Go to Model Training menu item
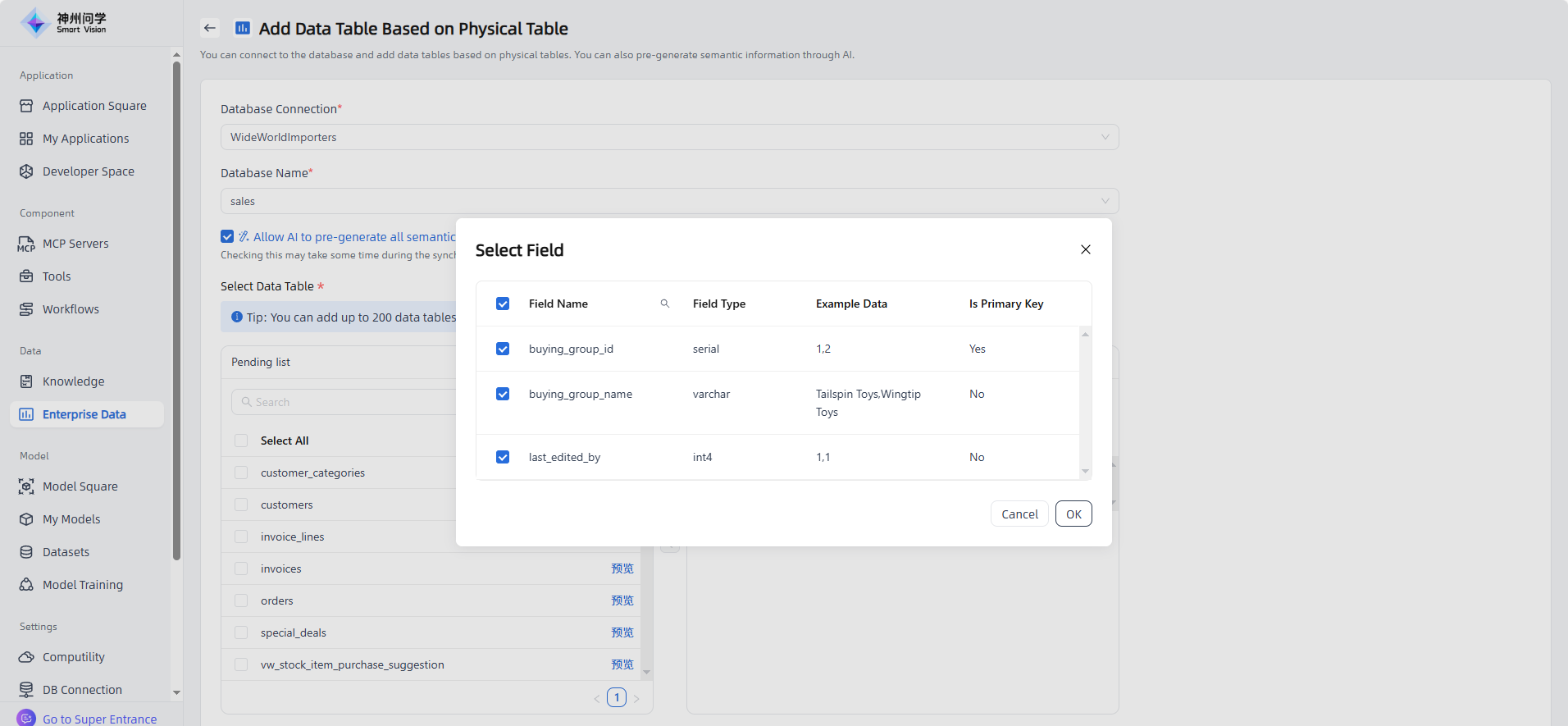 82,585
